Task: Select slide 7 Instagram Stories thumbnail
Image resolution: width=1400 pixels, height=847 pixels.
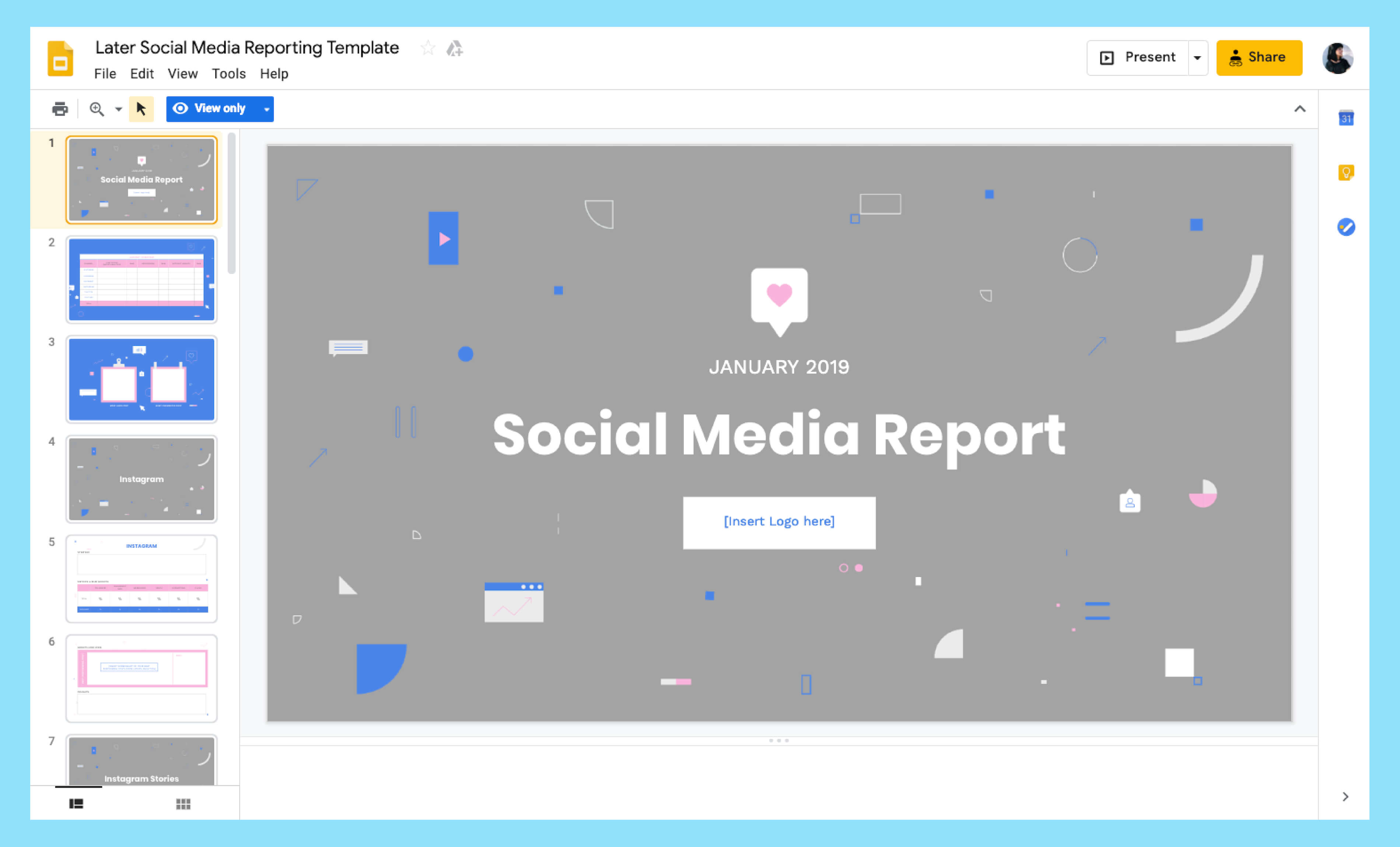Action: (x=141, y=762)
